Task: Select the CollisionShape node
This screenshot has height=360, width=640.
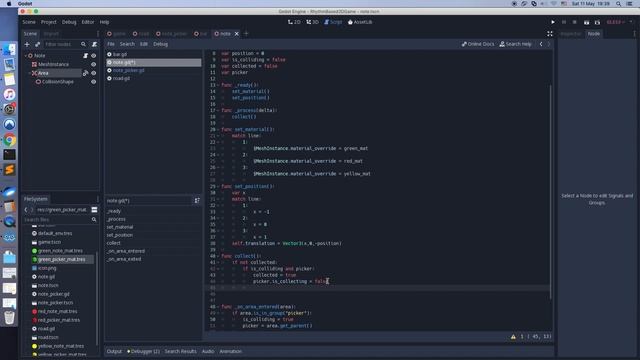Action: (x=58, y=82)
